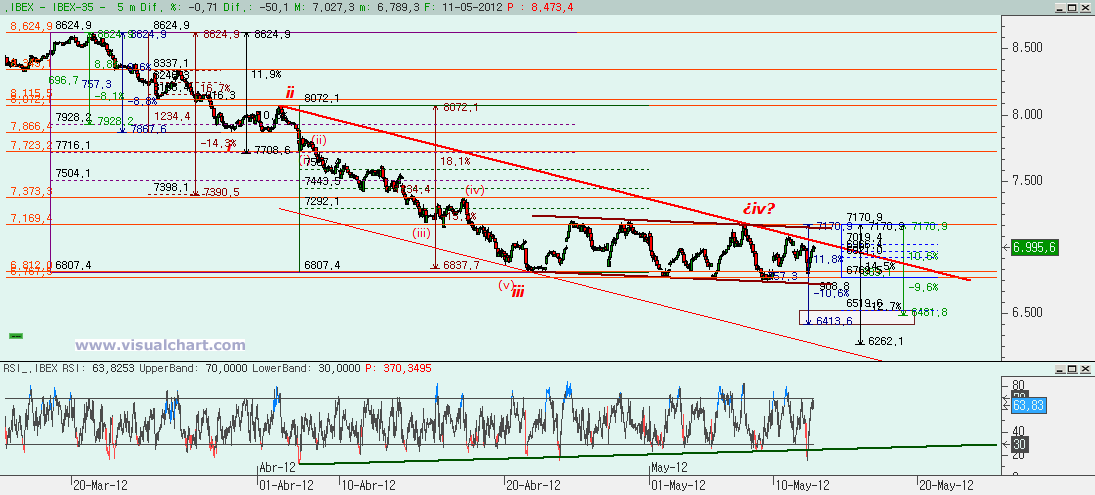Image resolution: width=1095 pixels, height=495 pixels.
Task: Click the 10-May-12 date axis label
Action: tap(802, 484)
